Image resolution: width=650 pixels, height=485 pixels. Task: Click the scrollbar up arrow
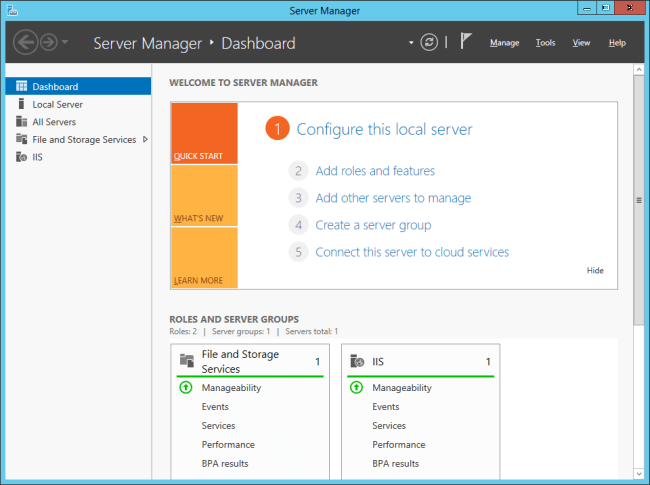(x=639, y=70)
